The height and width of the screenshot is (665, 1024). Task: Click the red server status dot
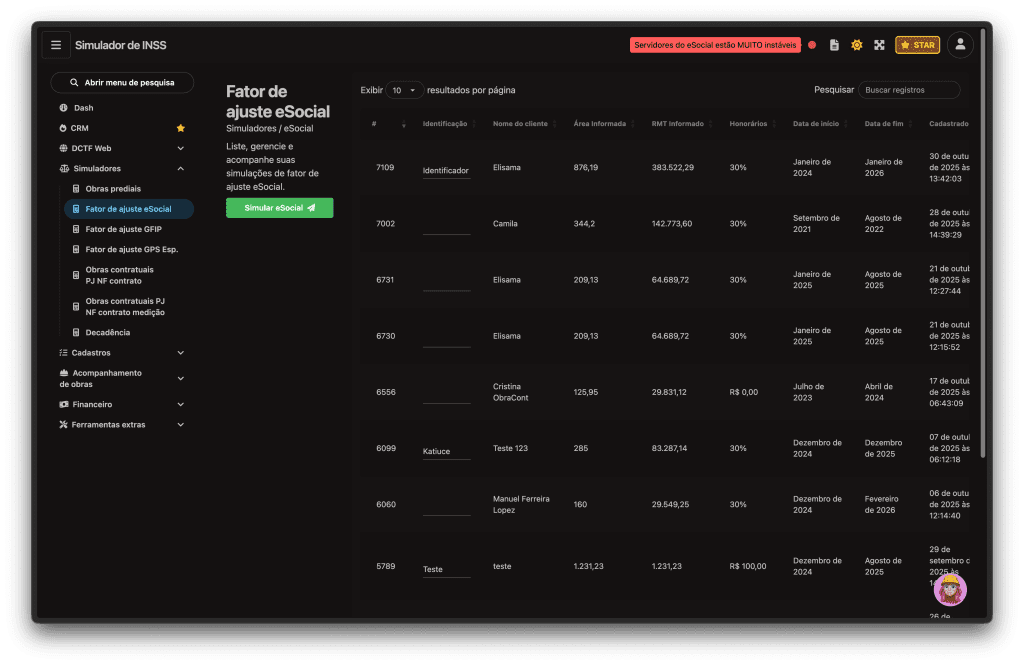click(x=812, y=45)
